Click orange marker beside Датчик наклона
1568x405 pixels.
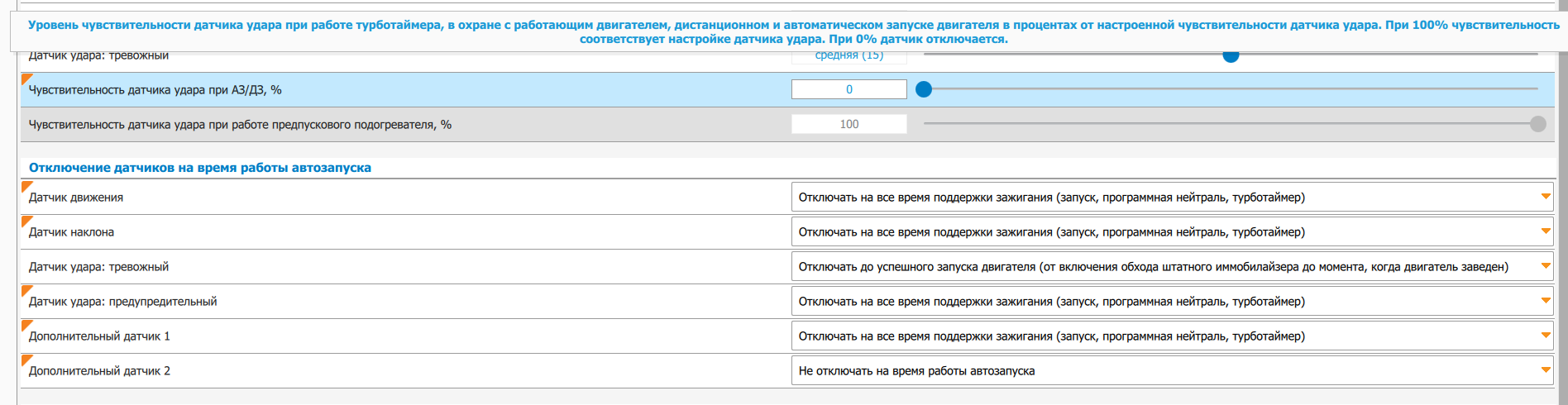(26, 220)
